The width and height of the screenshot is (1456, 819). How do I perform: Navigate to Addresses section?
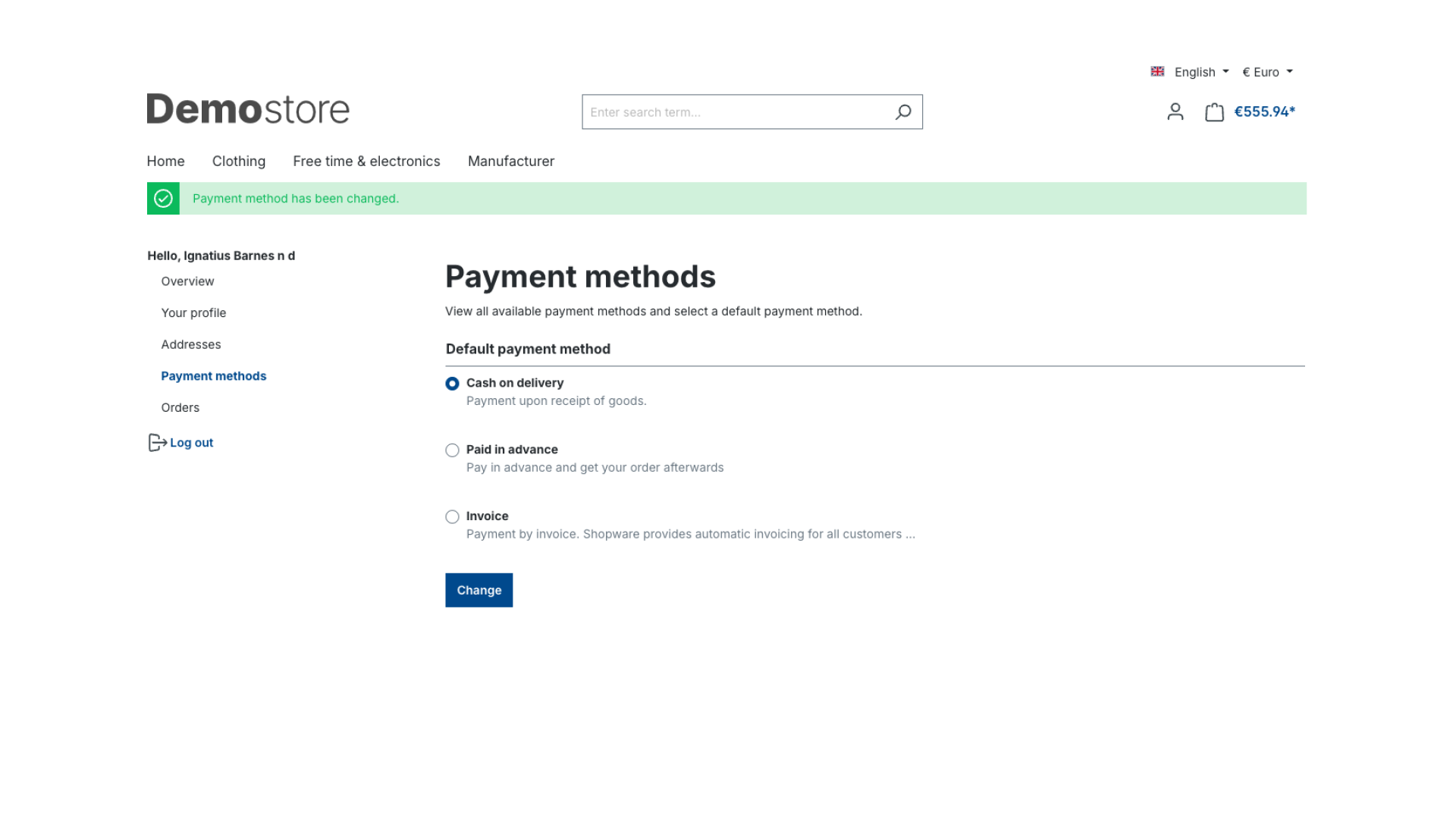191,343
